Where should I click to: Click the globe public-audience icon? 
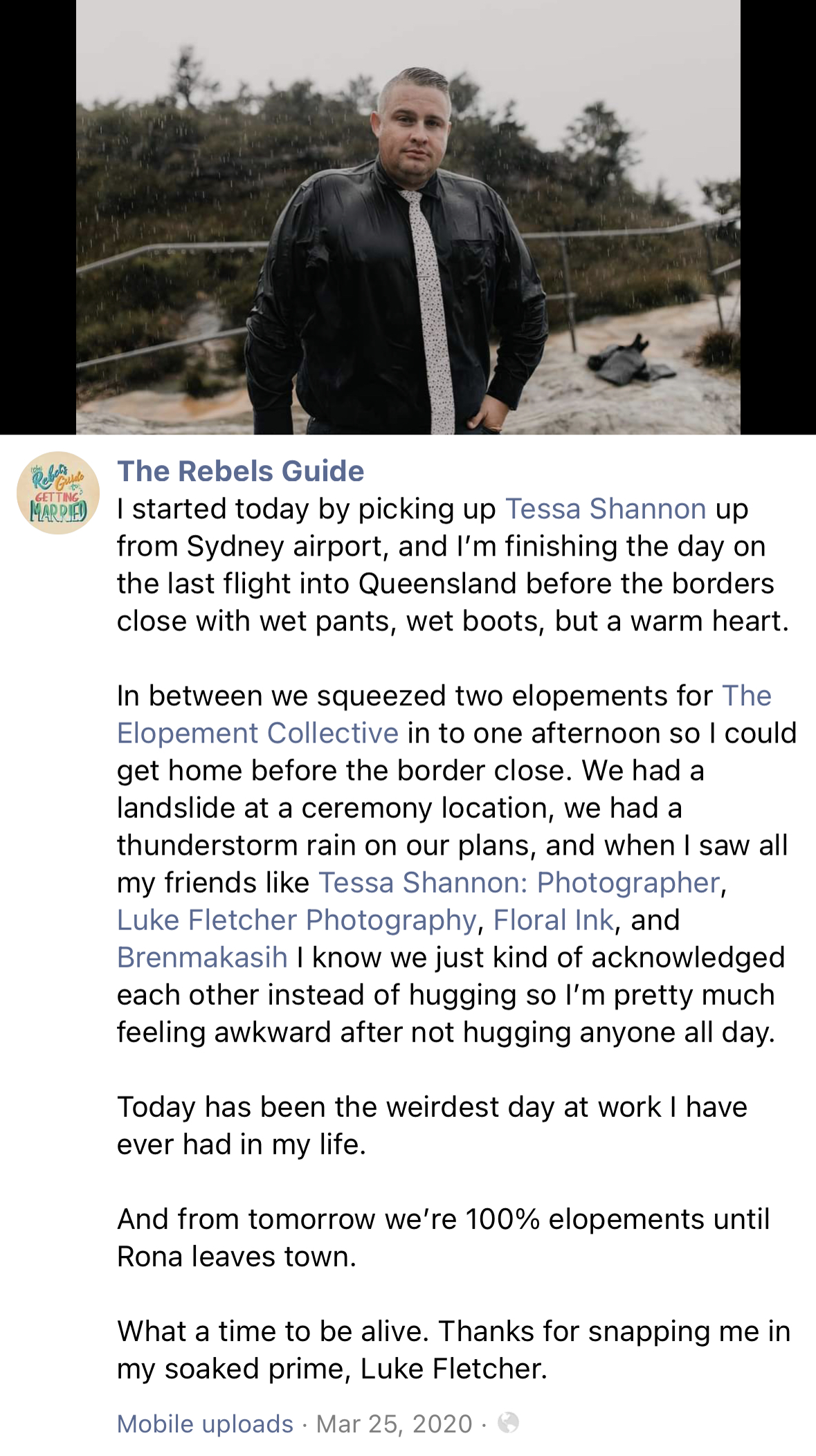tap(508, 1423)
